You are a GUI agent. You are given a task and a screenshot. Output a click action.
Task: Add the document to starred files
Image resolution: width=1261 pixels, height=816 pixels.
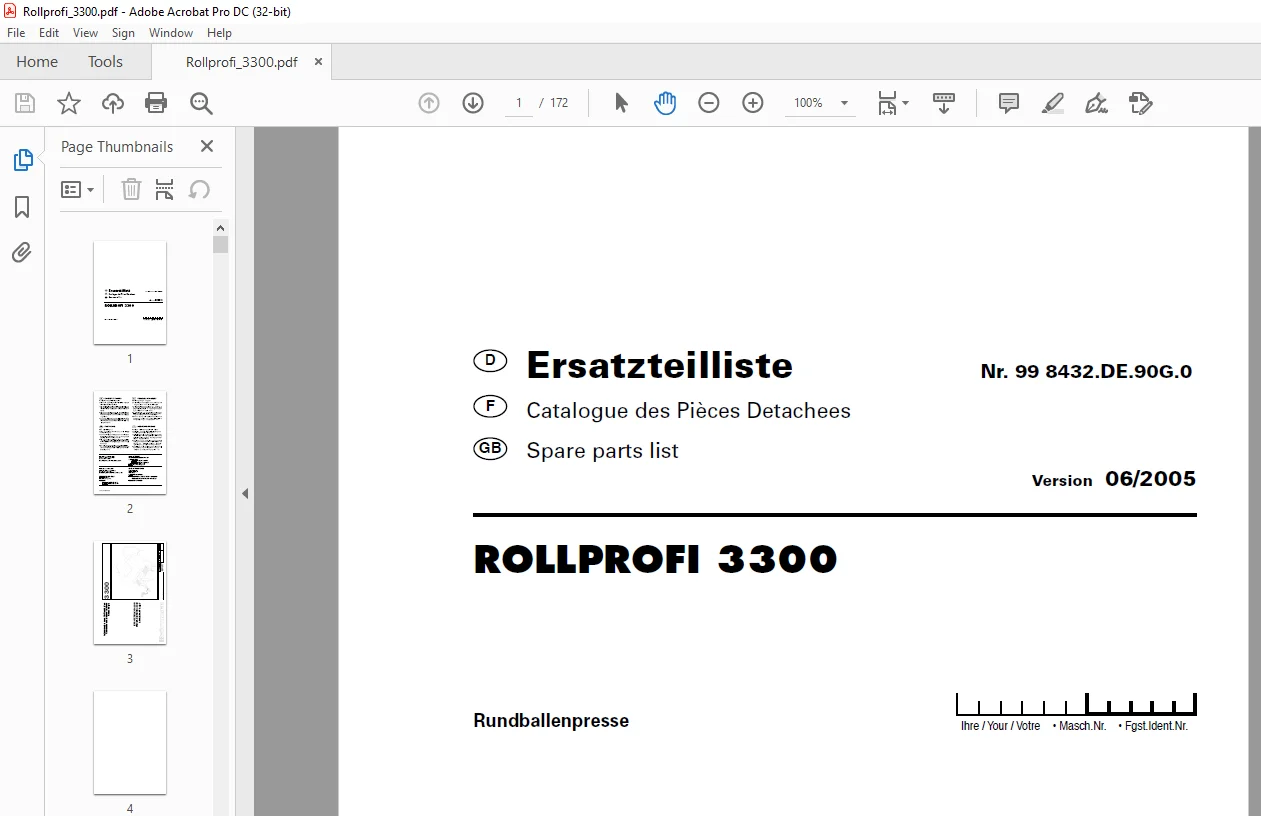[x=68, y=103]
